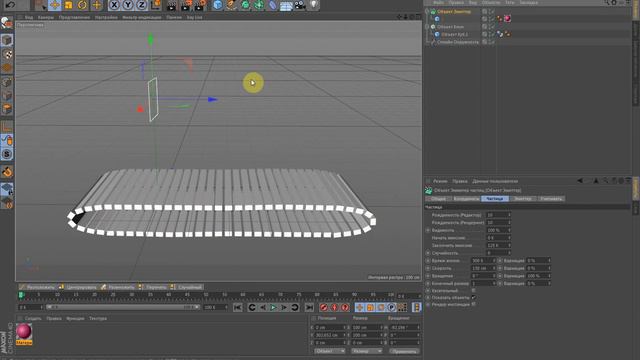
Task: Click the Record Active Objects button
Action: [x=324, y=307]
